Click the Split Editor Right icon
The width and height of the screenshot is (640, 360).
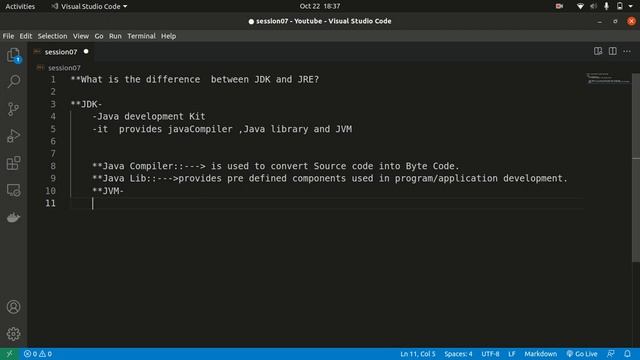(612, 51)
